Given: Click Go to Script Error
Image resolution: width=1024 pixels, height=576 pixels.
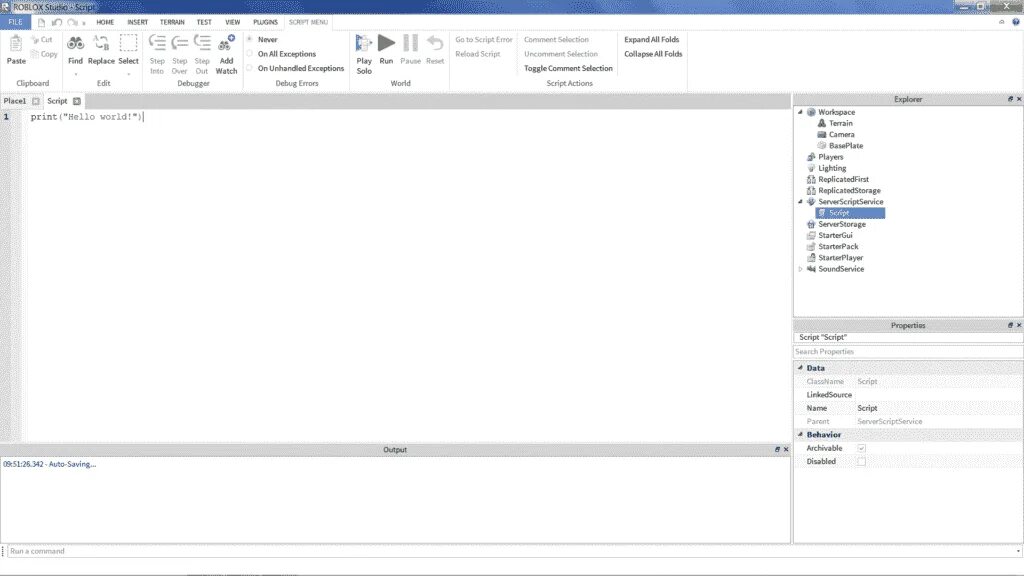Looking at the screenshot, I should (484, 39).
